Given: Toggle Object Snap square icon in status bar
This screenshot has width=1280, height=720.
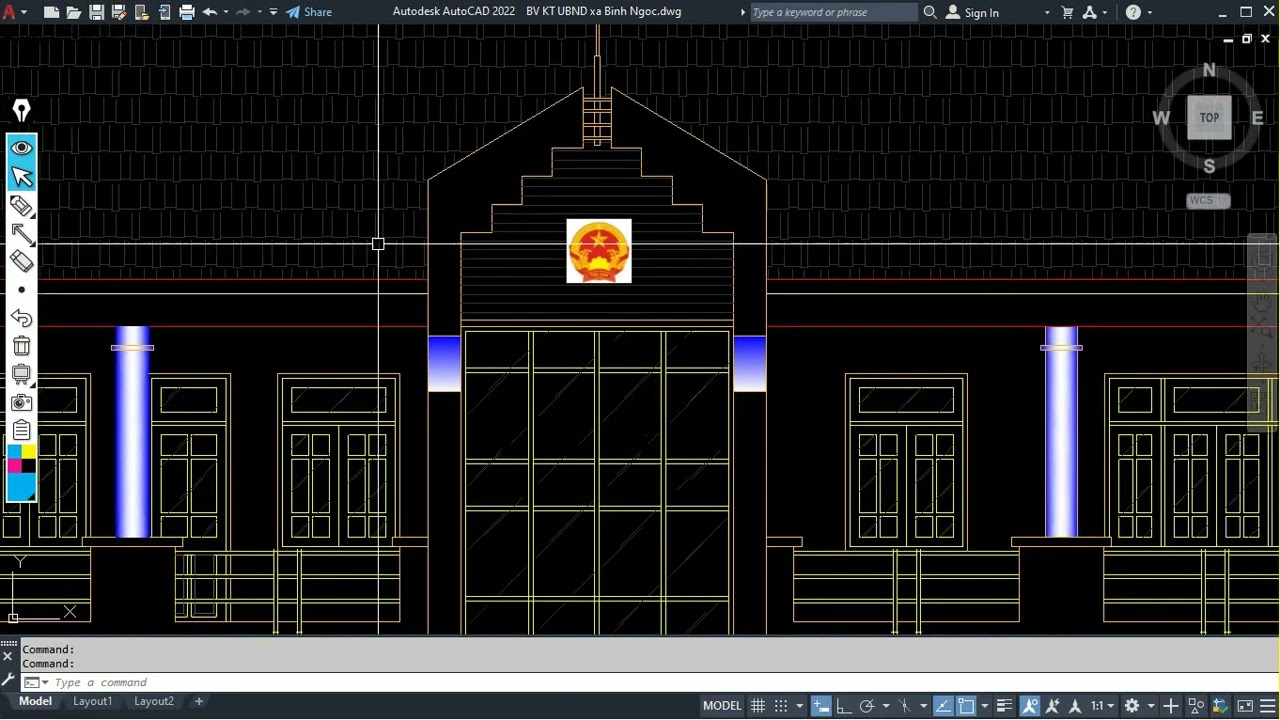Looking at the screenshot, I should click(966, 706).
